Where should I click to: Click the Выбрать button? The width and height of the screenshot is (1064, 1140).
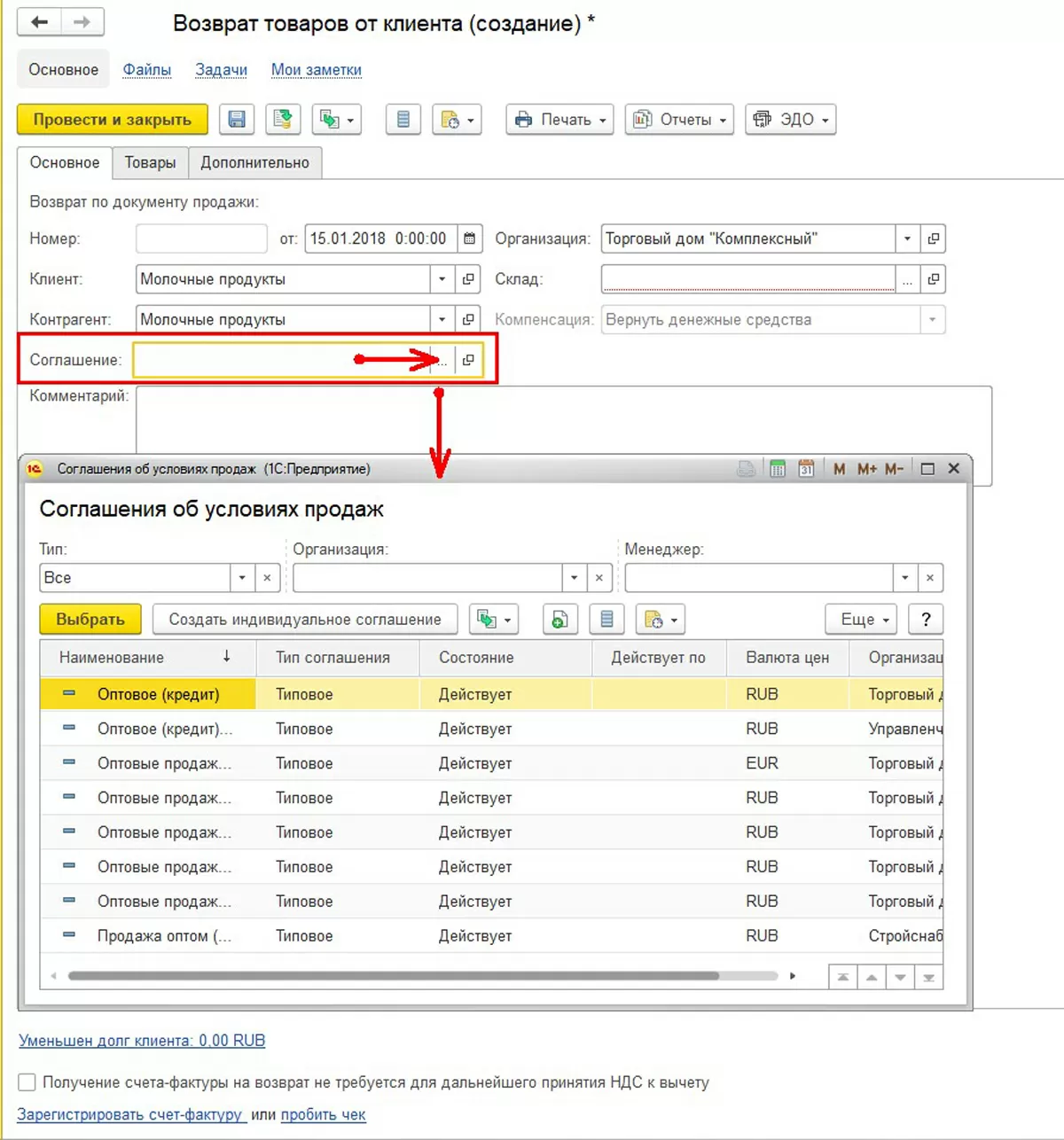[90, 620]
